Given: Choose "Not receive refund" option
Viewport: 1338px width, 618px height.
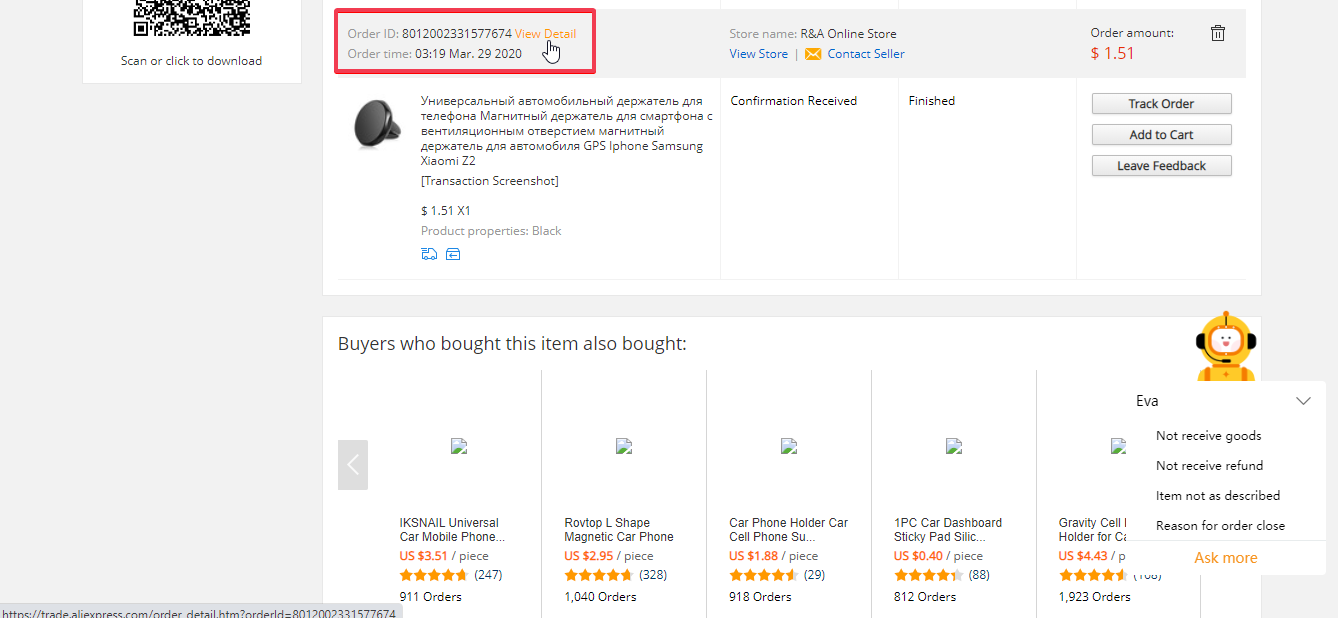Looking at the screenshot, I should [x=1209, y=466].
